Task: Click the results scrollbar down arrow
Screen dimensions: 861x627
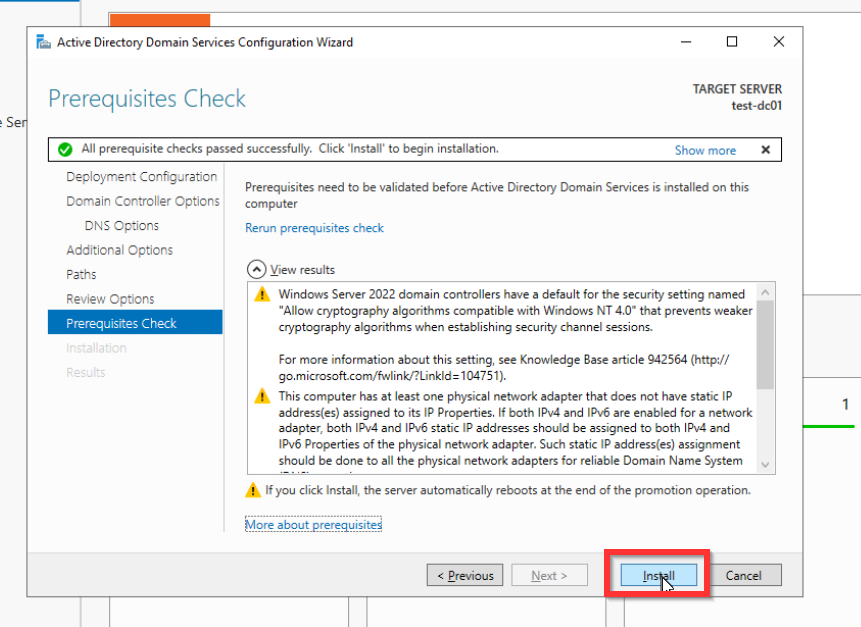Action: pos(765,464)
